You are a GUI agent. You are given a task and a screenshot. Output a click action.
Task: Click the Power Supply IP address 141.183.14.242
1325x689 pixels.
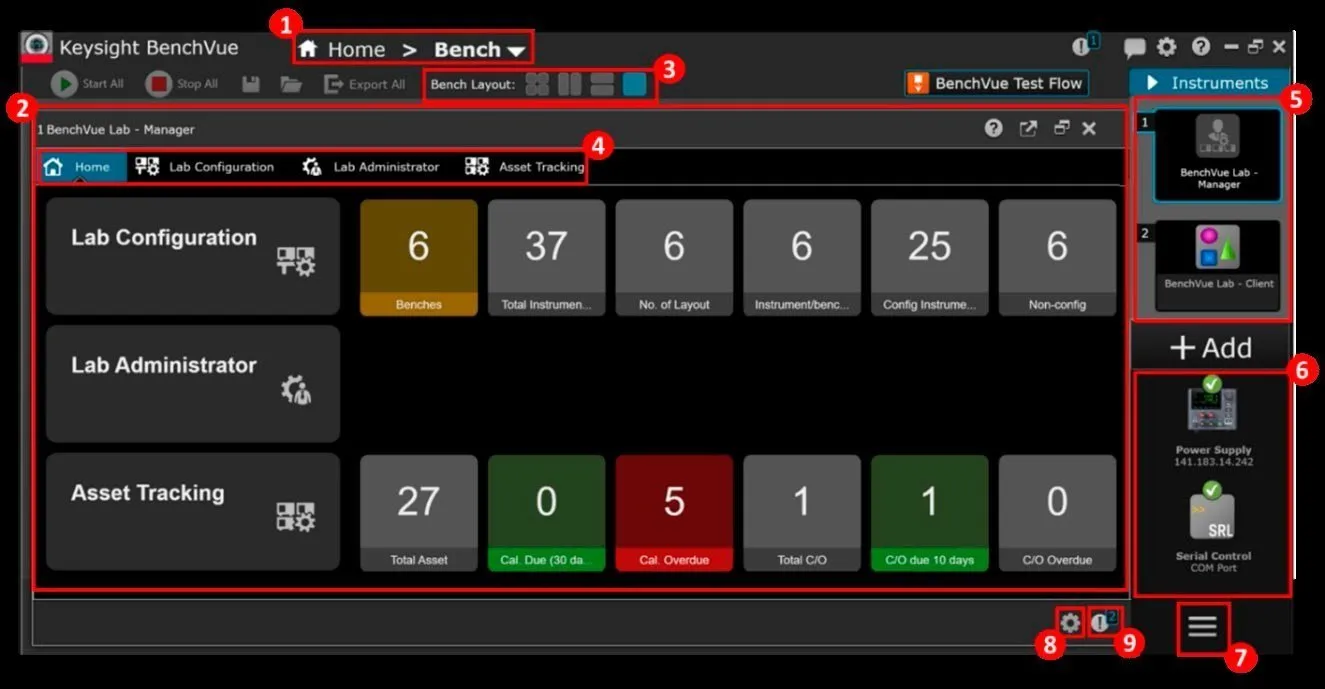tap(1212, 462)
